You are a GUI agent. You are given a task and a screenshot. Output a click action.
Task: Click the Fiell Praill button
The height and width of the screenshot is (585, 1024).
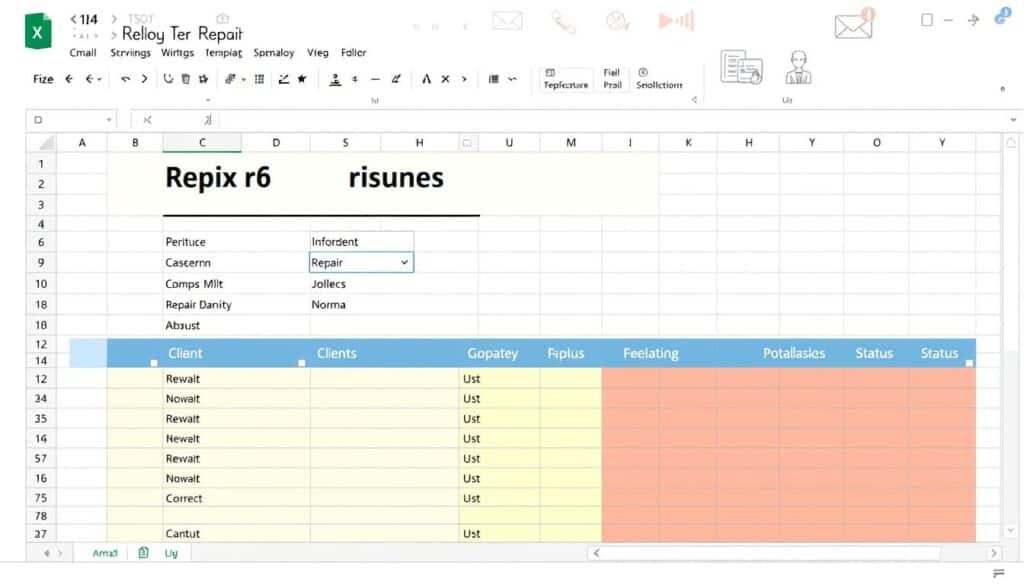612,79
